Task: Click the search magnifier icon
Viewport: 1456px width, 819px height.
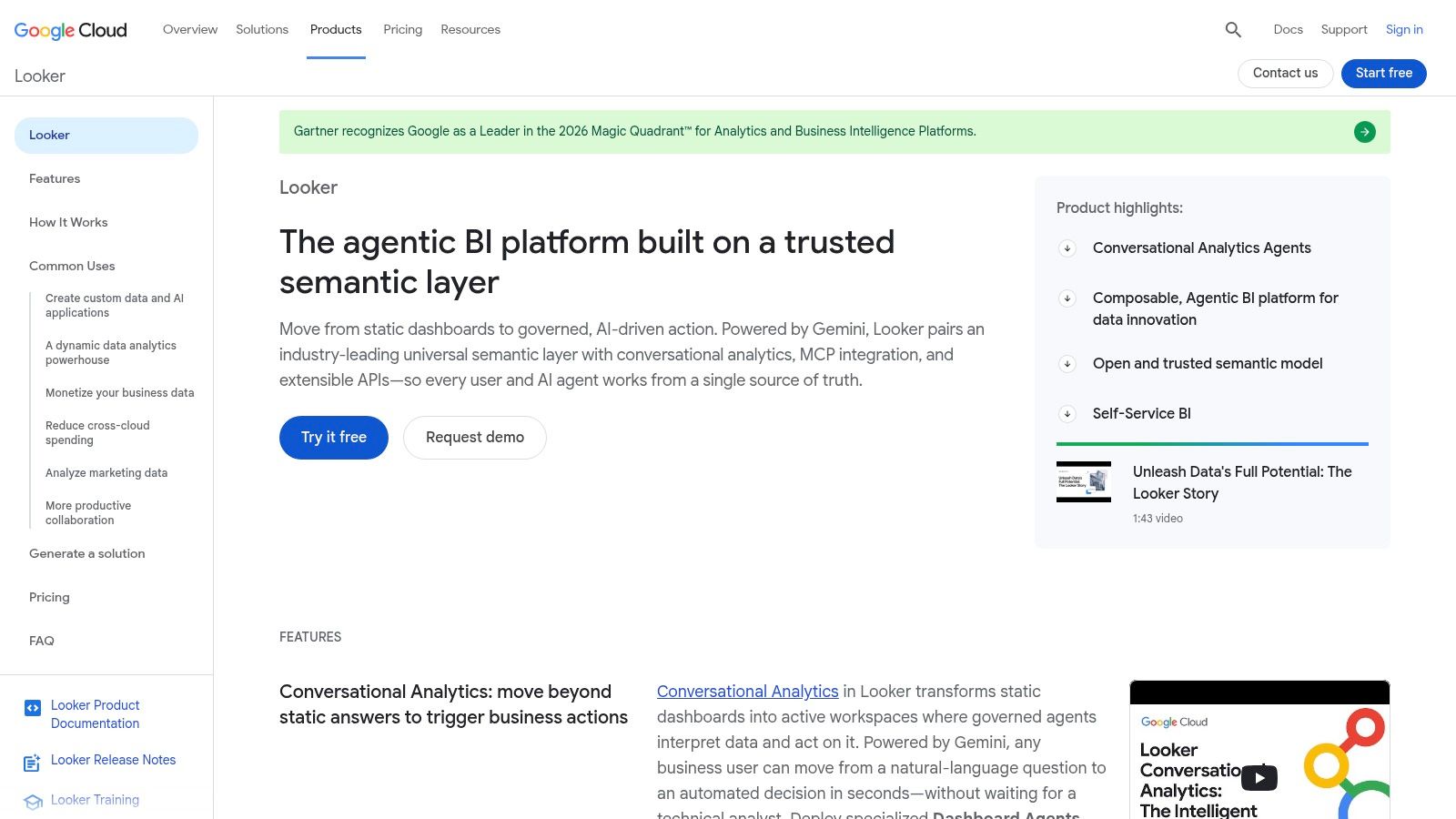Action: [1233, 30]
